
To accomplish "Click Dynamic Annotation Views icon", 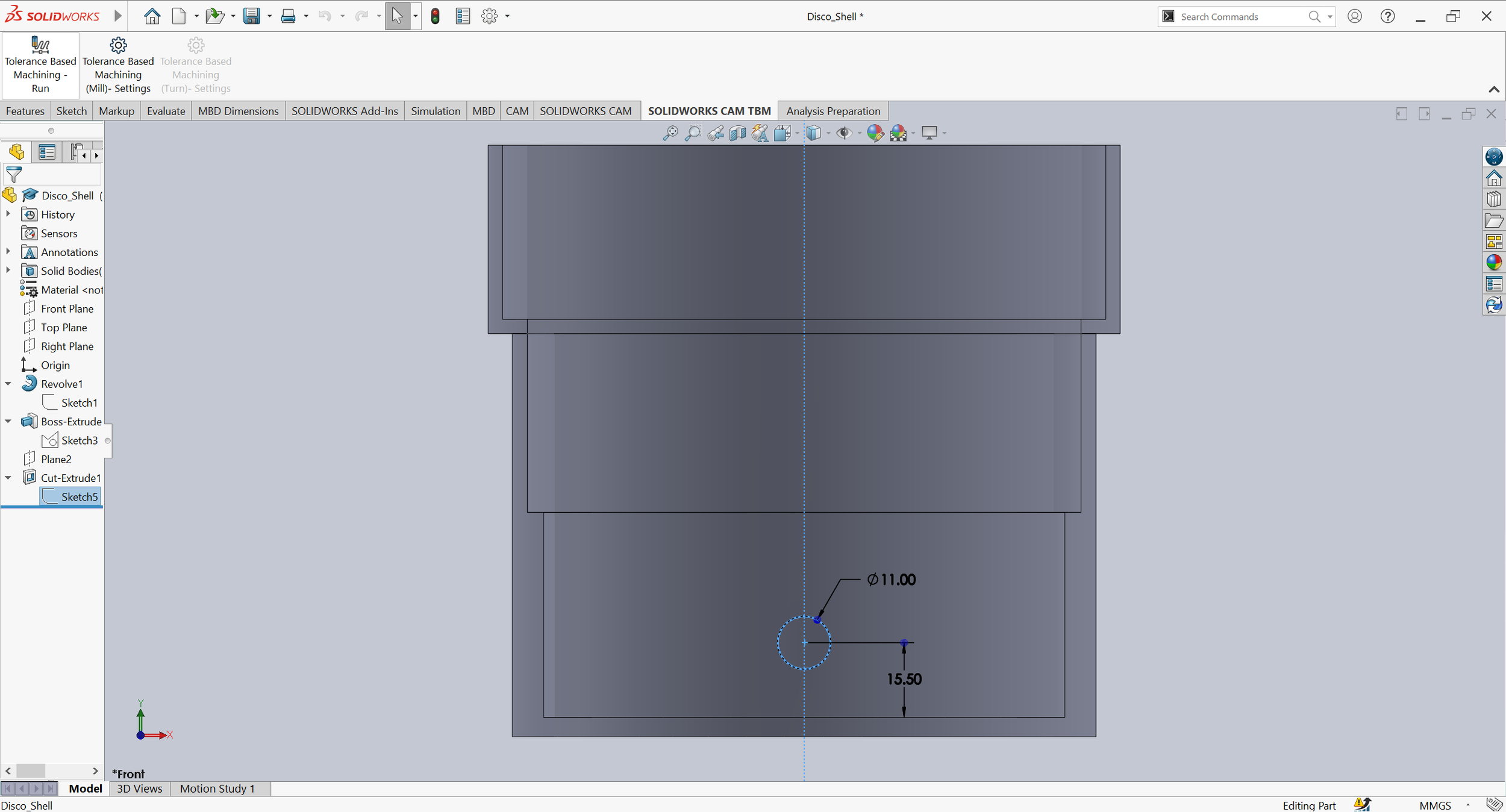I will pos(760,133).
